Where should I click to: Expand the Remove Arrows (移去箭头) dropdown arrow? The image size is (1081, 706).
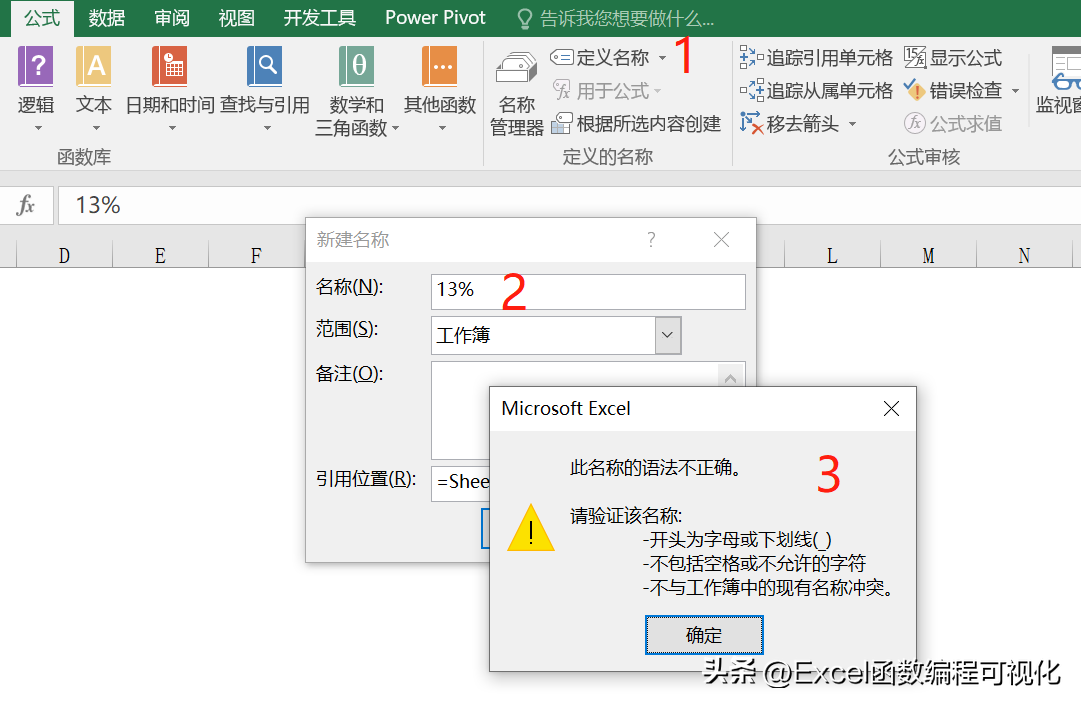[853, 124]
